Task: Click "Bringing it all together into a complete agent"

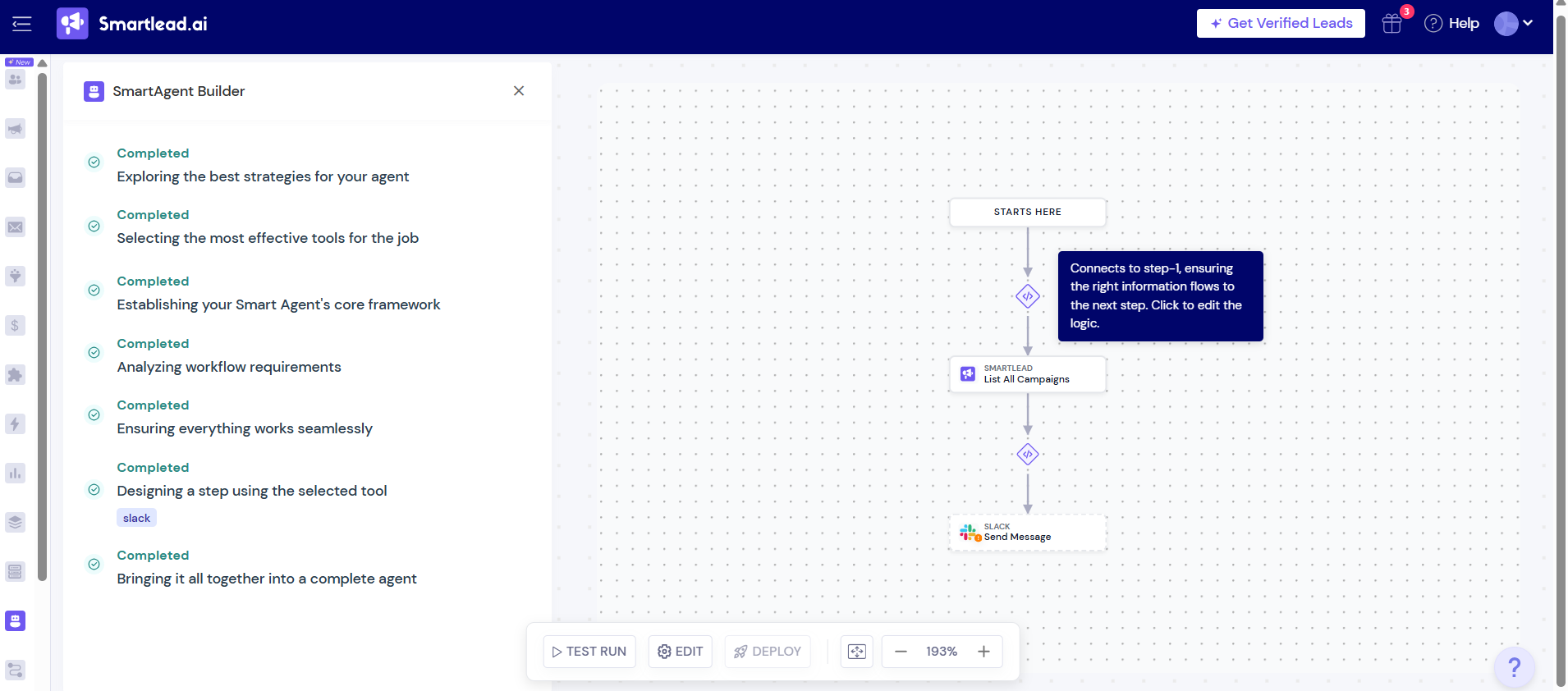Action: (267, 579)
